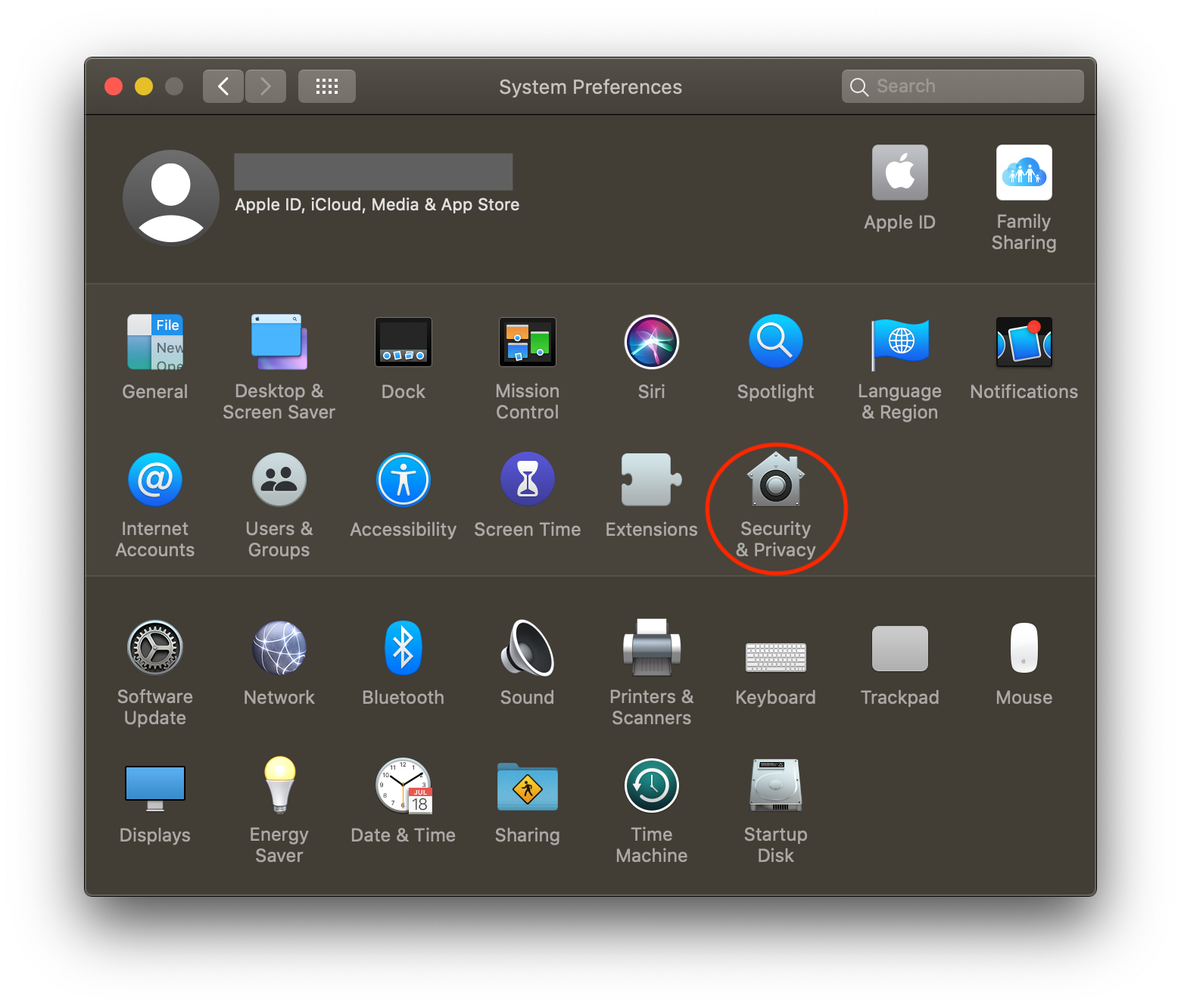1181x1008 pixels.
Task: Click "Apple ID, iCloud, Media & App Store" text
Action: coord(377,204)
